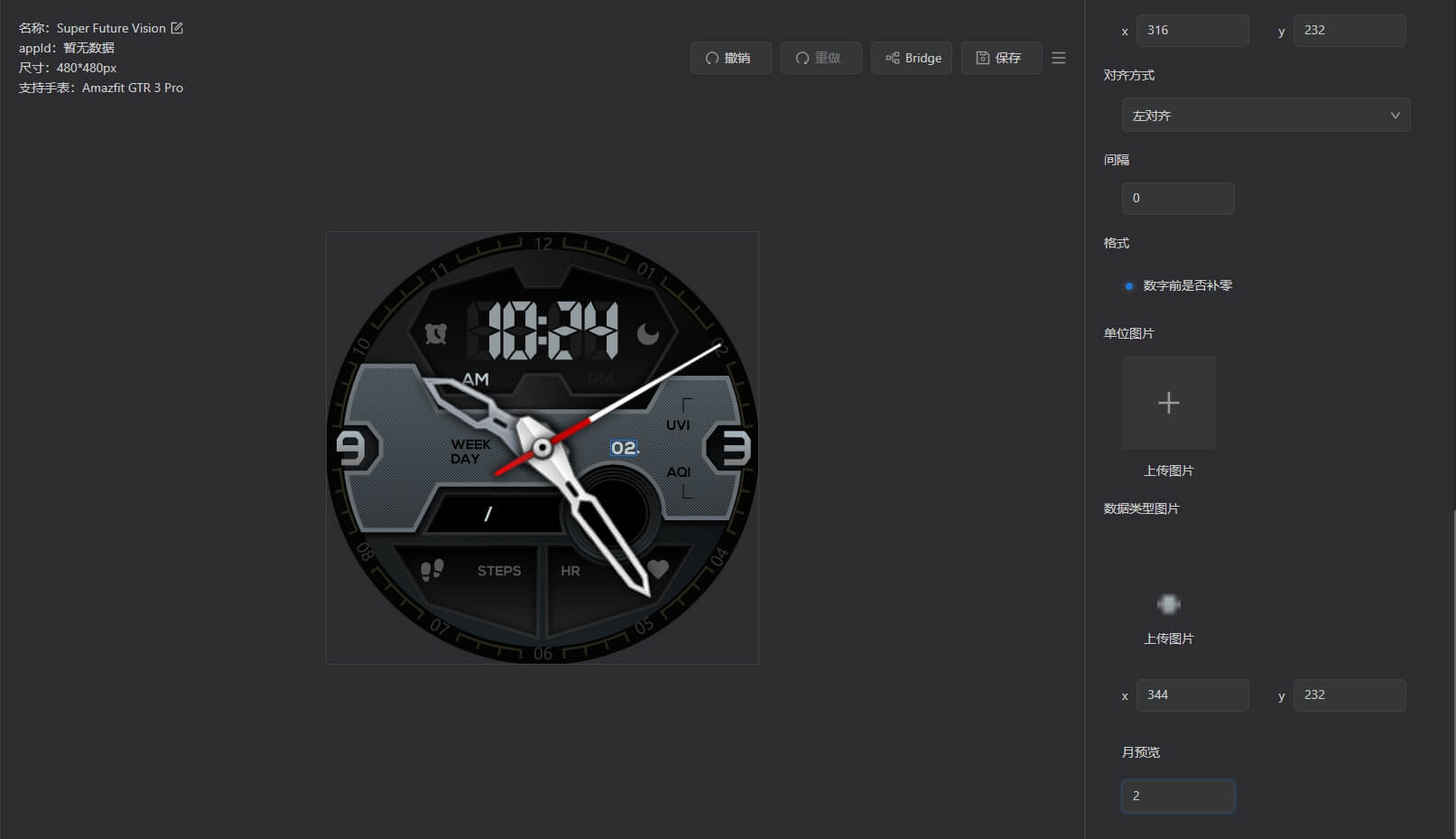Select the moon icon on the watch face
Screen dimensions: 1456x839
click(x=648, y=335)
